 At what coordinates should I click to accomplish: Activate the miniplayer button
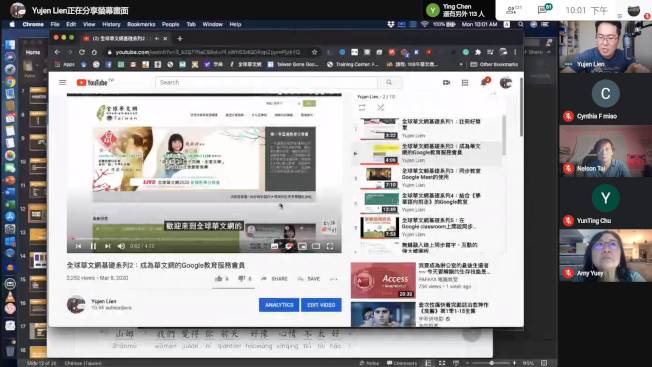(x=302, y=246)
